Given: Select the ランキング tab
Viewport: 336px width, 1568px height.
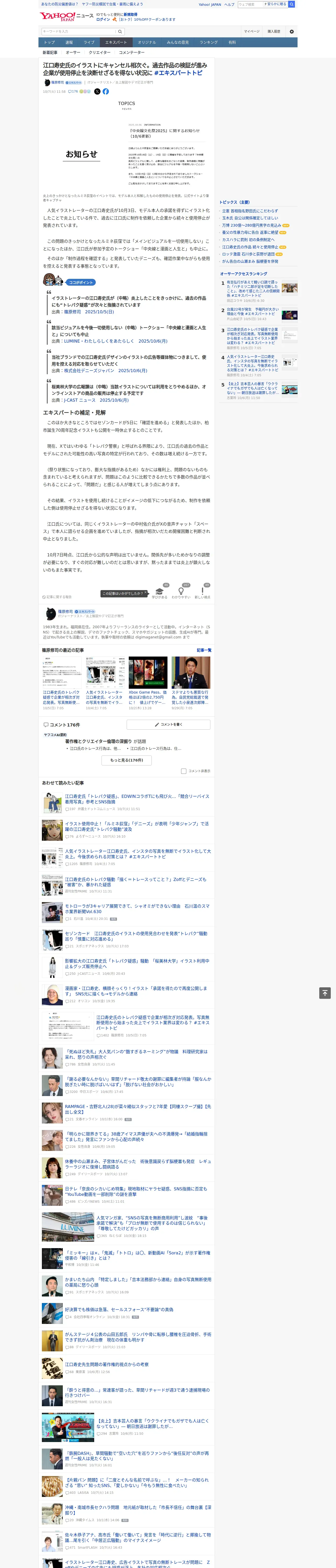Looking at the screenshot, I should point(209,43).
